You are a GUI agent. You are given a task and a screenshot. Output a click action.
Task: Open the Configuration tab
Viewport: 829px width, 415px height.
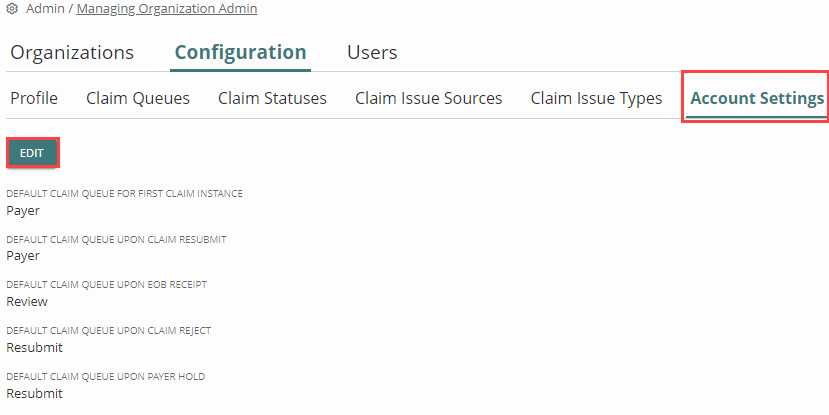point(241,52)
